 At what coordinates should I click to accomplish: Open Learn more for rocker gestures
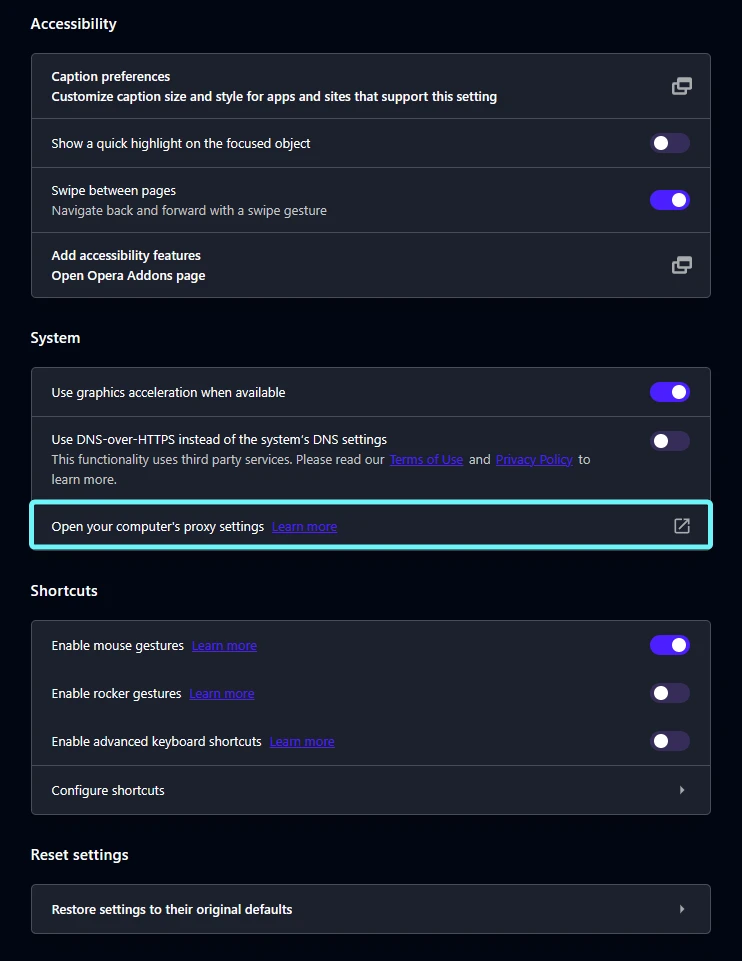222,694
